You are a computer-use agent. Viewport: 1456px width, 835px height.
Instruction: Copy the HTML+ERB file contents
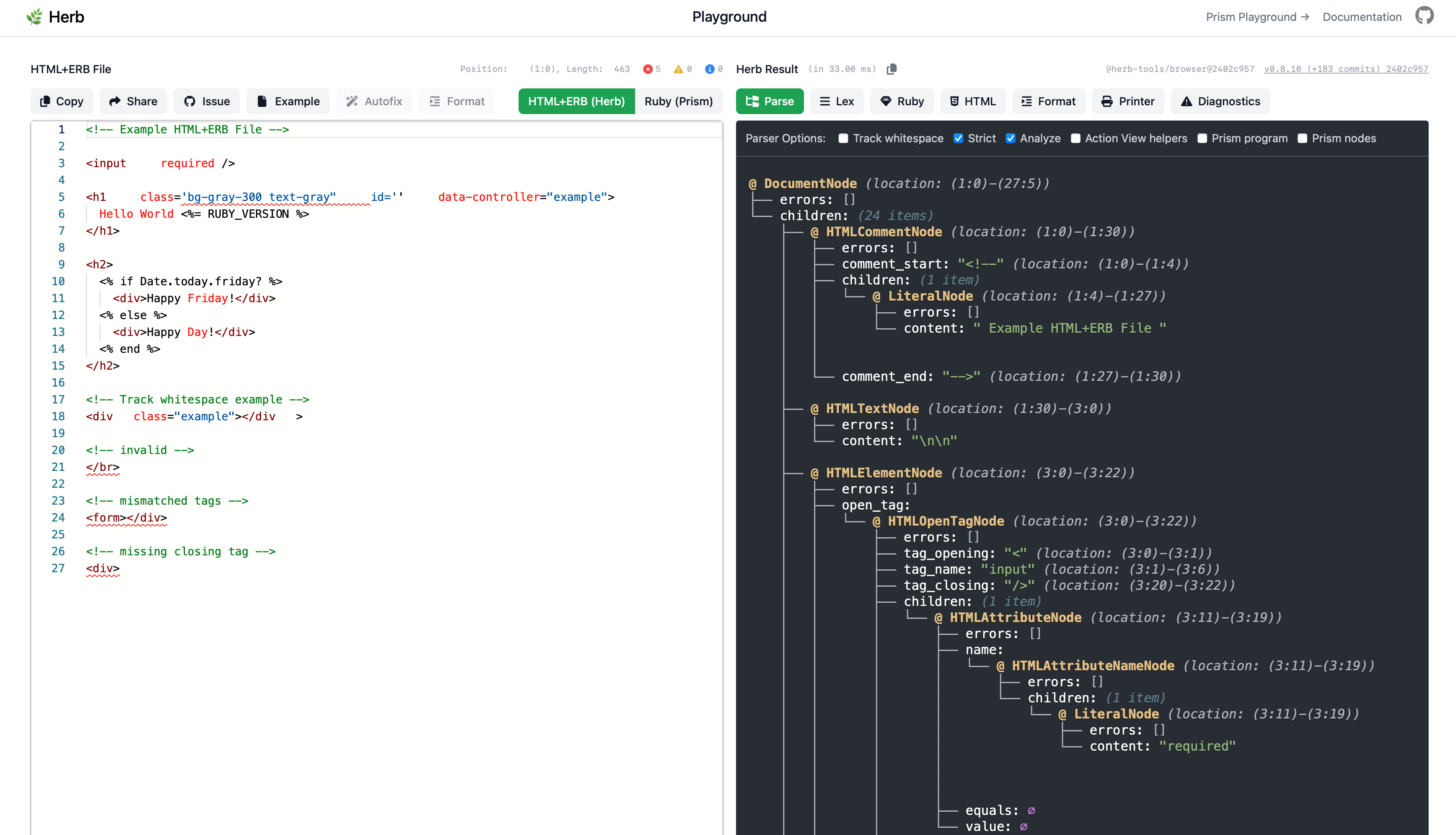coord(62,101)
